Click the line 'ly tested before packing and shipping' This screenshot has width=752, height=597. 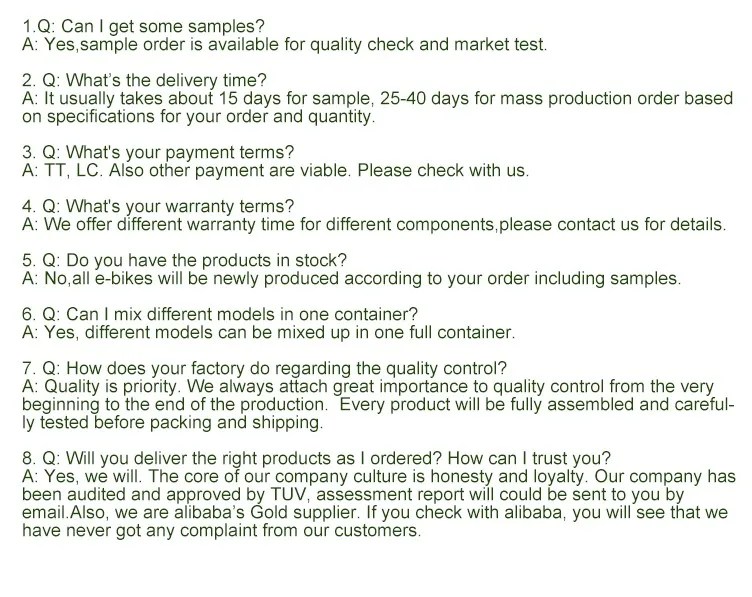tap(173, 423)
